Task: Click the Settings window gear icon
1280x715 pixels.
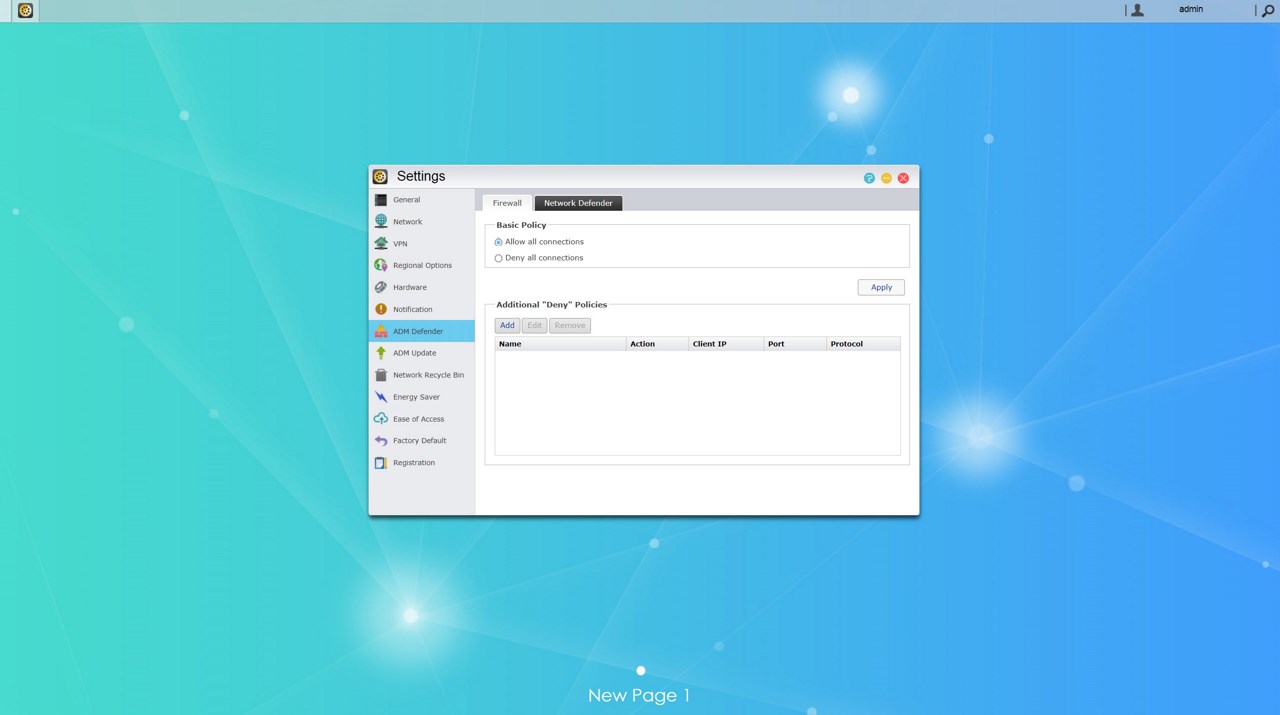Action: 380,176
